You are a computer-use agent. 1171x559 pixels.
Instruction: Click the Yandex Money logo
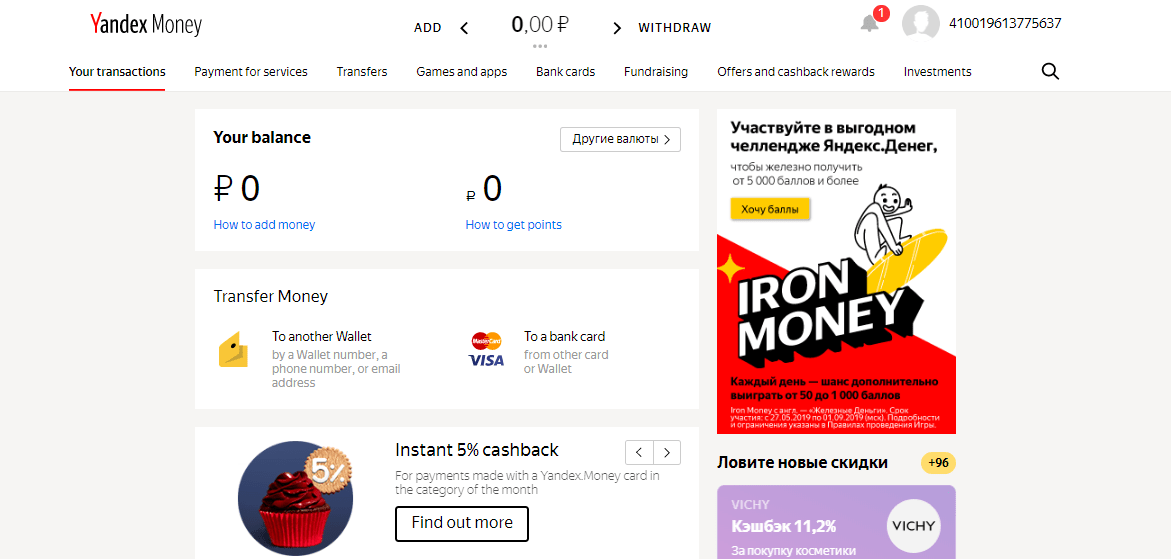pyautogui.click(x=146, y=25)
